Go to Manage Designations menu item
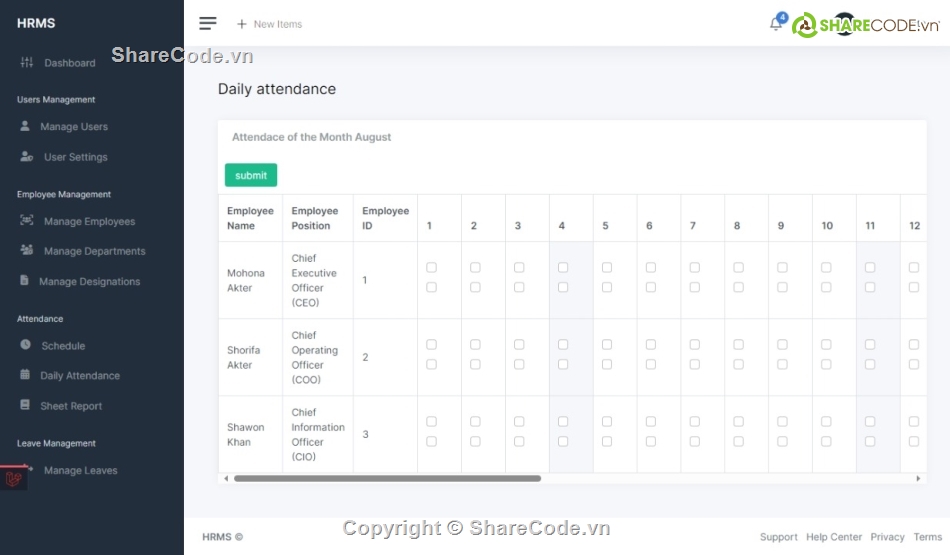The image size is (950, 555). pyautogui.click(x=89, y=282)
